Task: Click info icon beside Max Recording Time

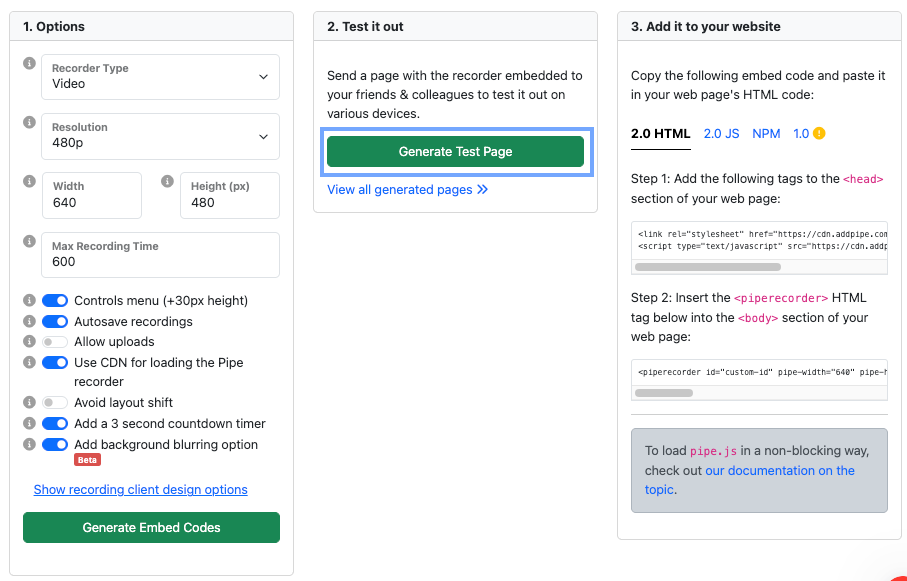Action: 29,241
